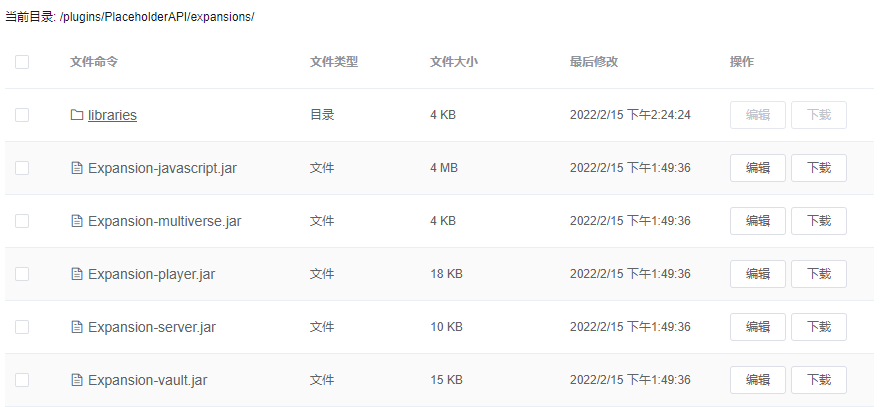
Task: Download Expansion-player.jar using 下载
Action: click(818, 274)
